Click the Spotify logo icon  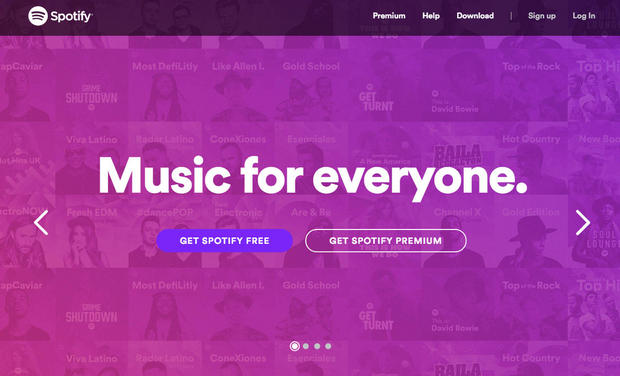(38, 16)
